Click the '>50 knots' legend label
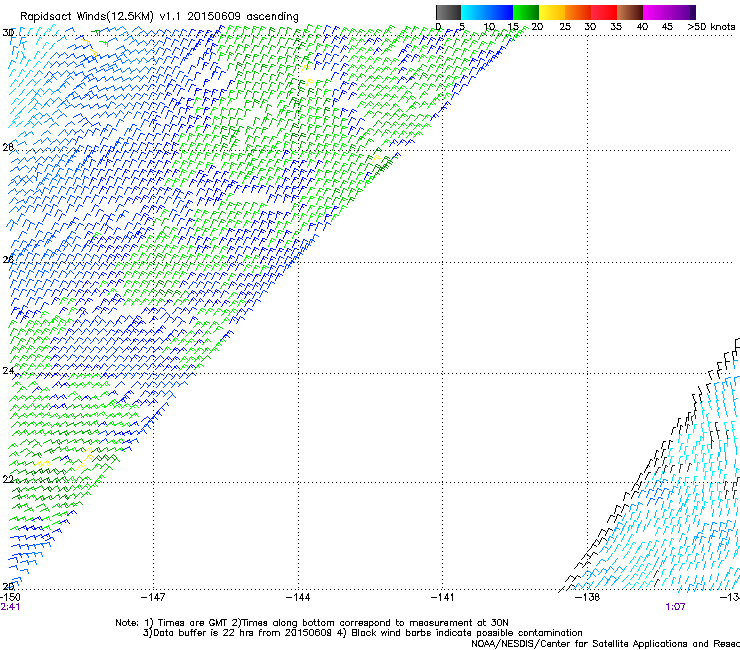This screenshot has height=650, width=740. [711, 27]
